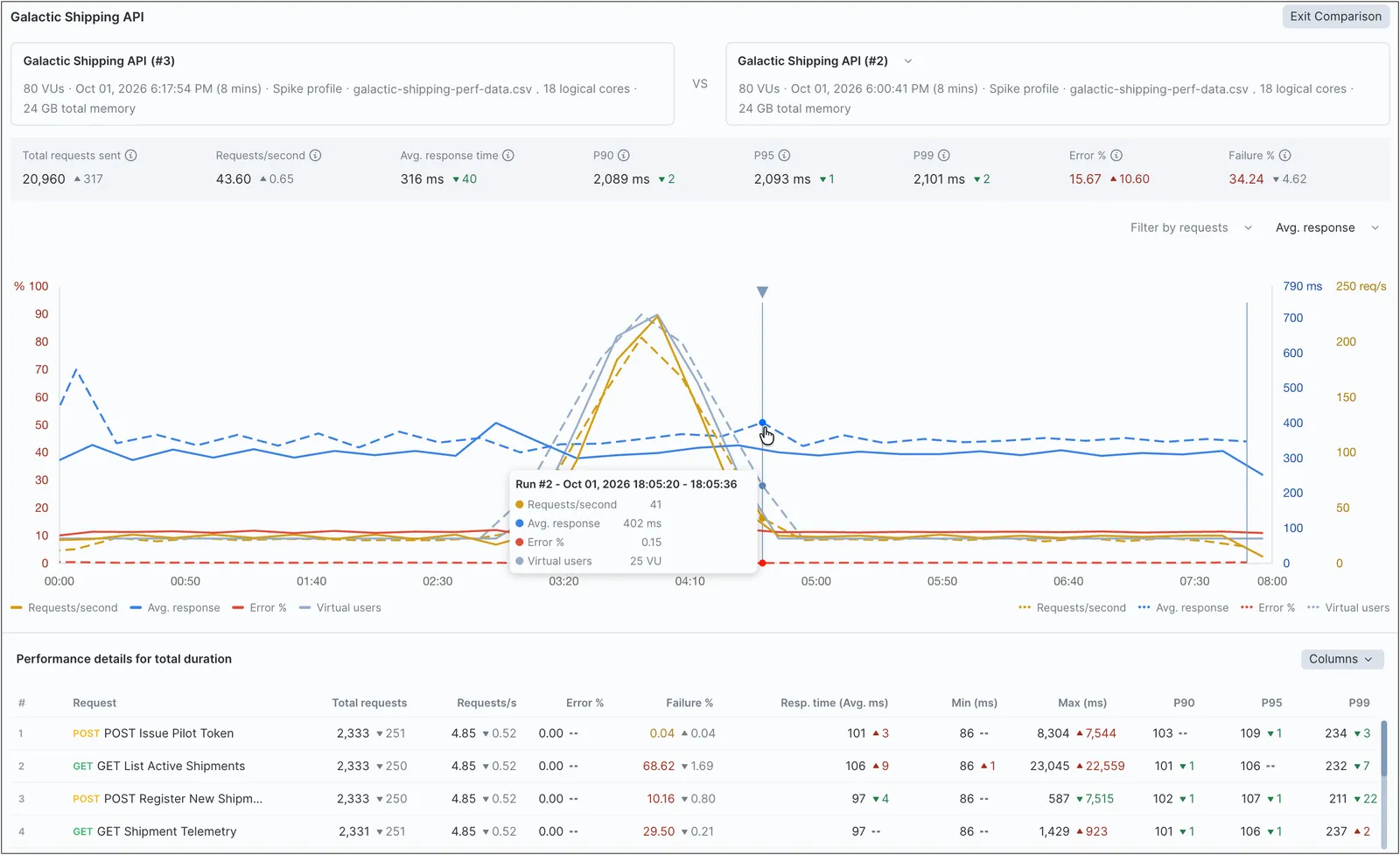Click the 23,045 max response value
The image size is (1400, 855).
click(x=1049, y=766)
